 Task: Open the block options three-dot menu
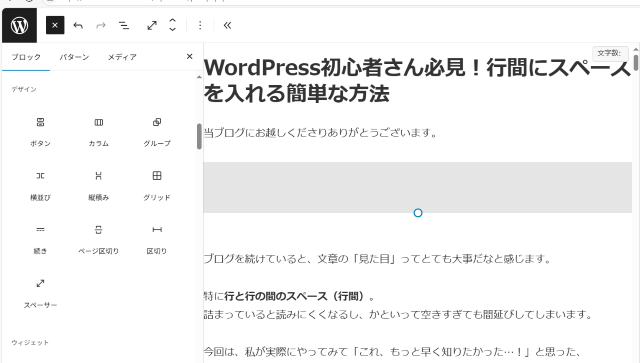click(x=200, y=25)
